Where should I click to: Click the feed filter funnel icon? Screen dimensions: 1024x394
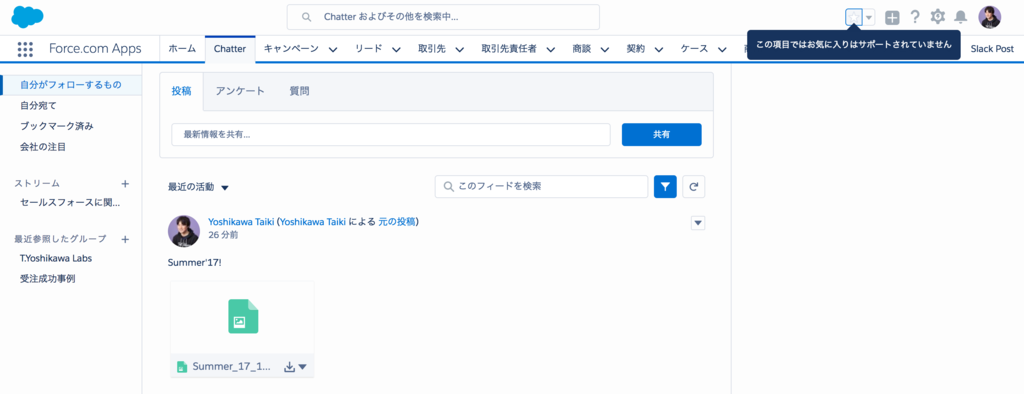665,187
